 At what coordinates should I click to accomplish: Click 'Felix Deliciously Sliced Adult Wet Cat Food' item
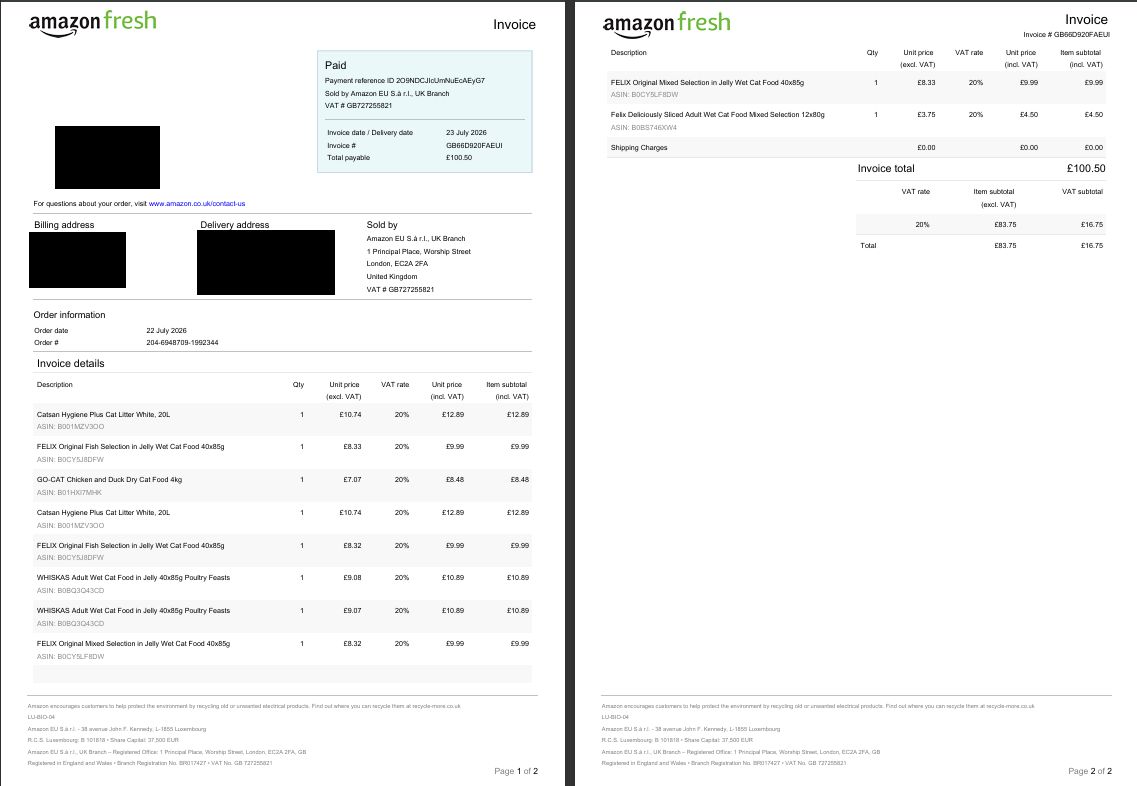(717, 115)
